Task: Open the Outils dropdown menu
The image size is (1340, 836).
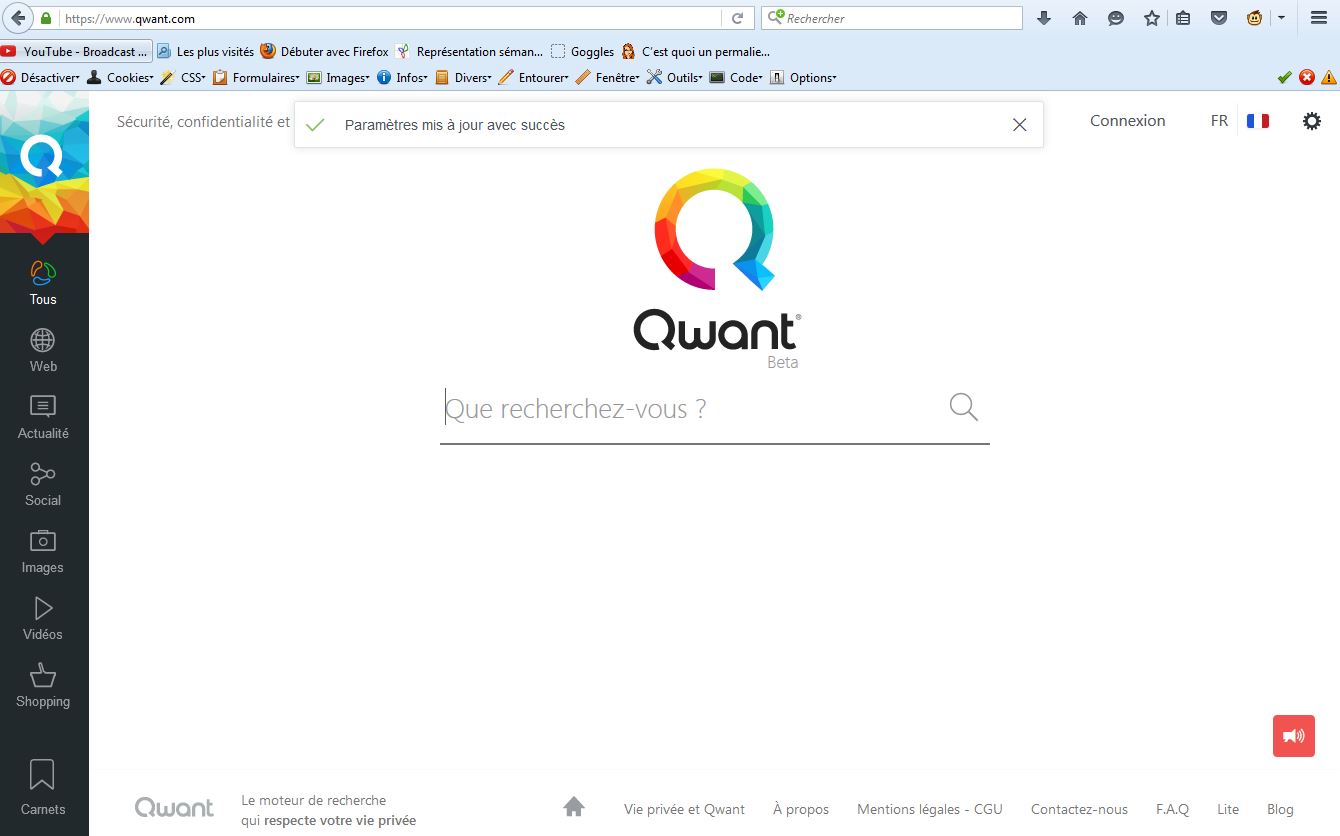Action: (x=675, y=77)
